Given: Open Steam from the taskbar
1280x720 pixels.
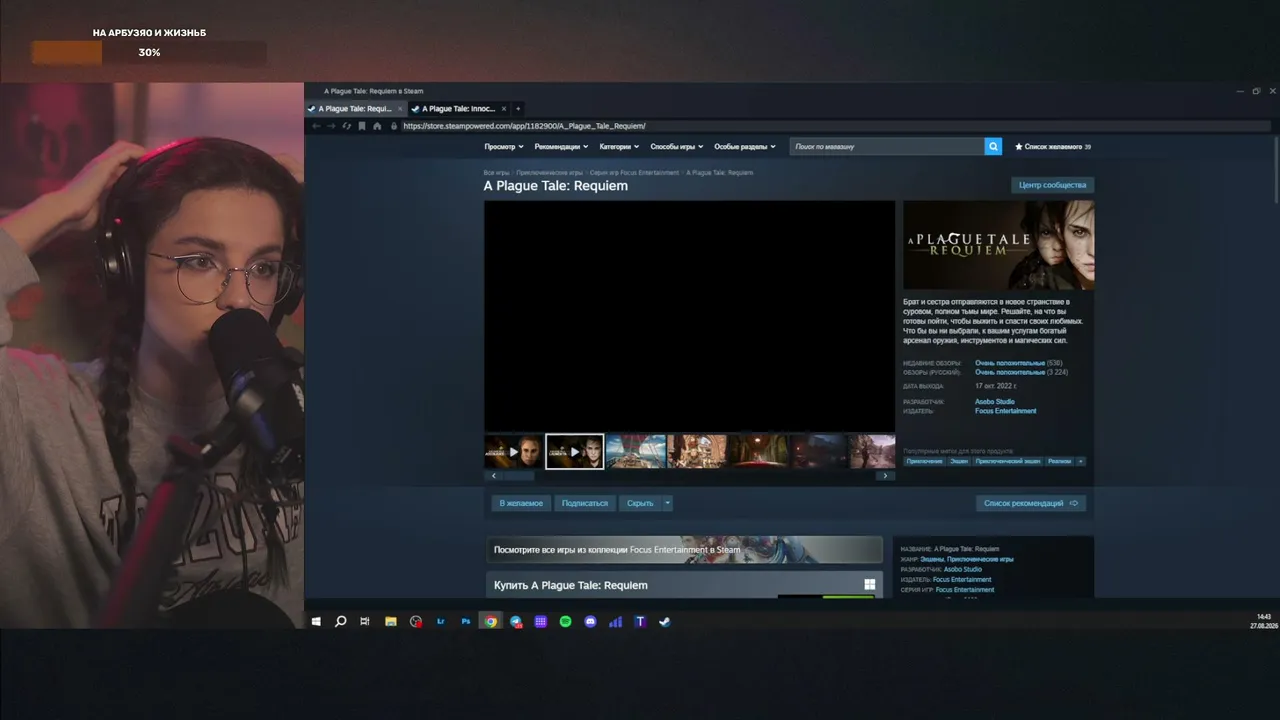Looking at the screenshot, I should (x=665, y=621).
